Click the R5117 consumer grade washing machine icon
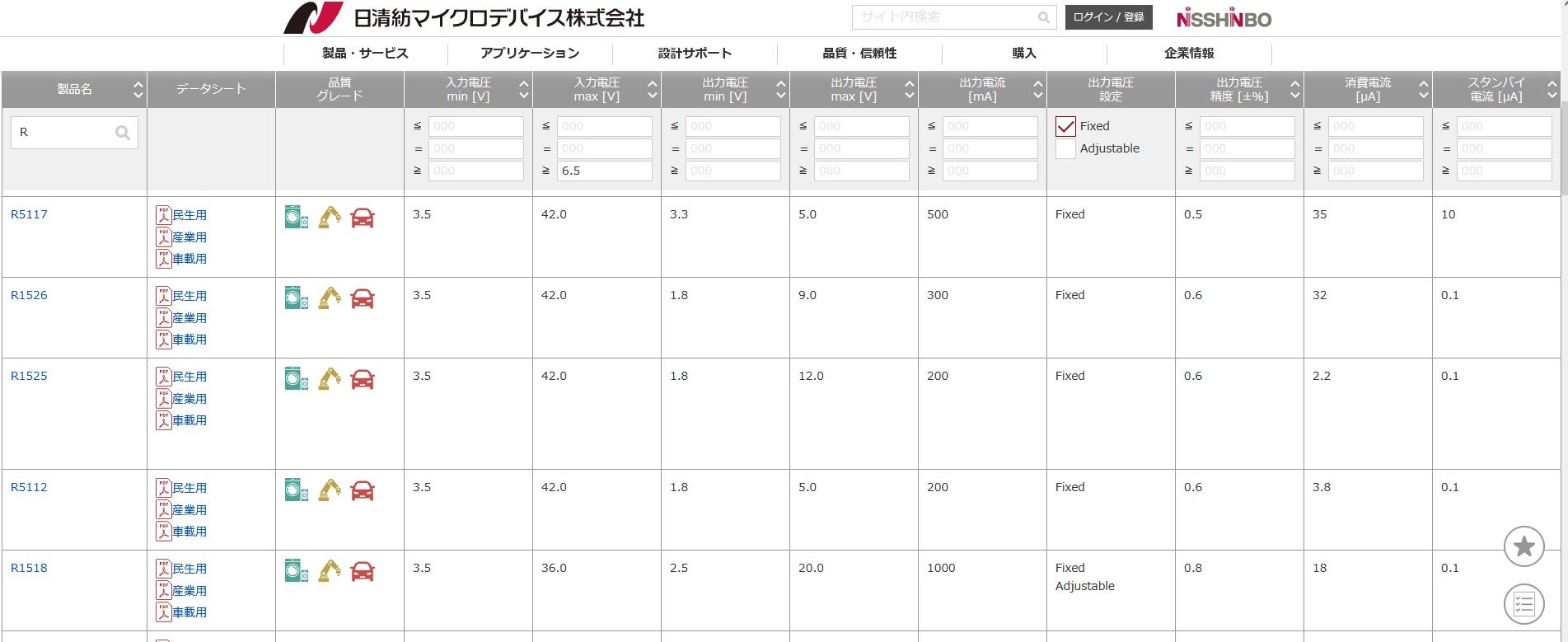The height and width of the screenshot is (642, 1568). (x=297, y=218)
